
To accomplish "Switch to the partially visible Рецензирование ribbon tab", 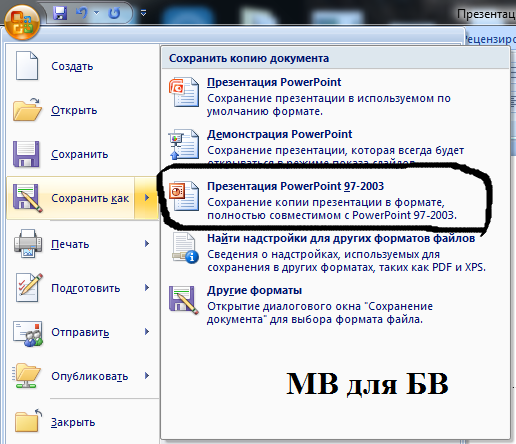I will (490, 39).
